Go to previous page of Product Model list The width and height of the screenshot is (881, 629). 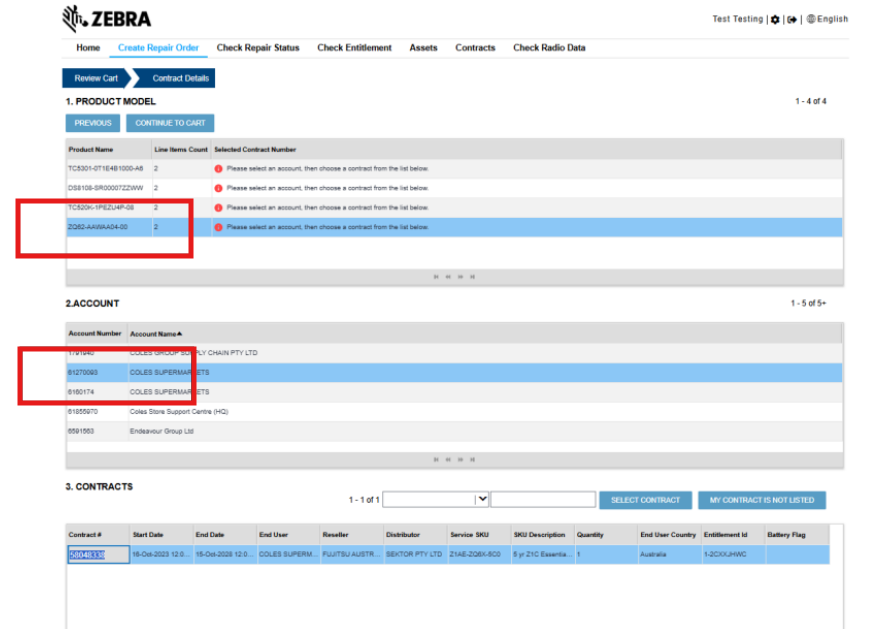tap(448, 277)
